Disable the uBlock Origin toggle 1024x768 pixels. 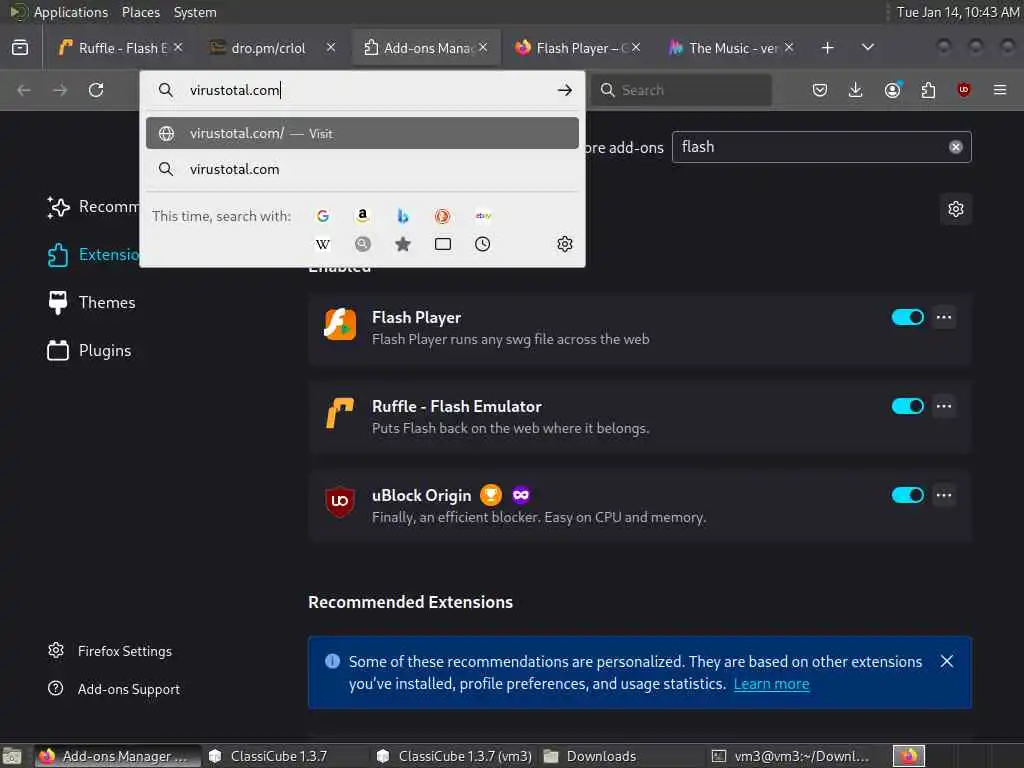pyautogui.click(x=908, y=495)
